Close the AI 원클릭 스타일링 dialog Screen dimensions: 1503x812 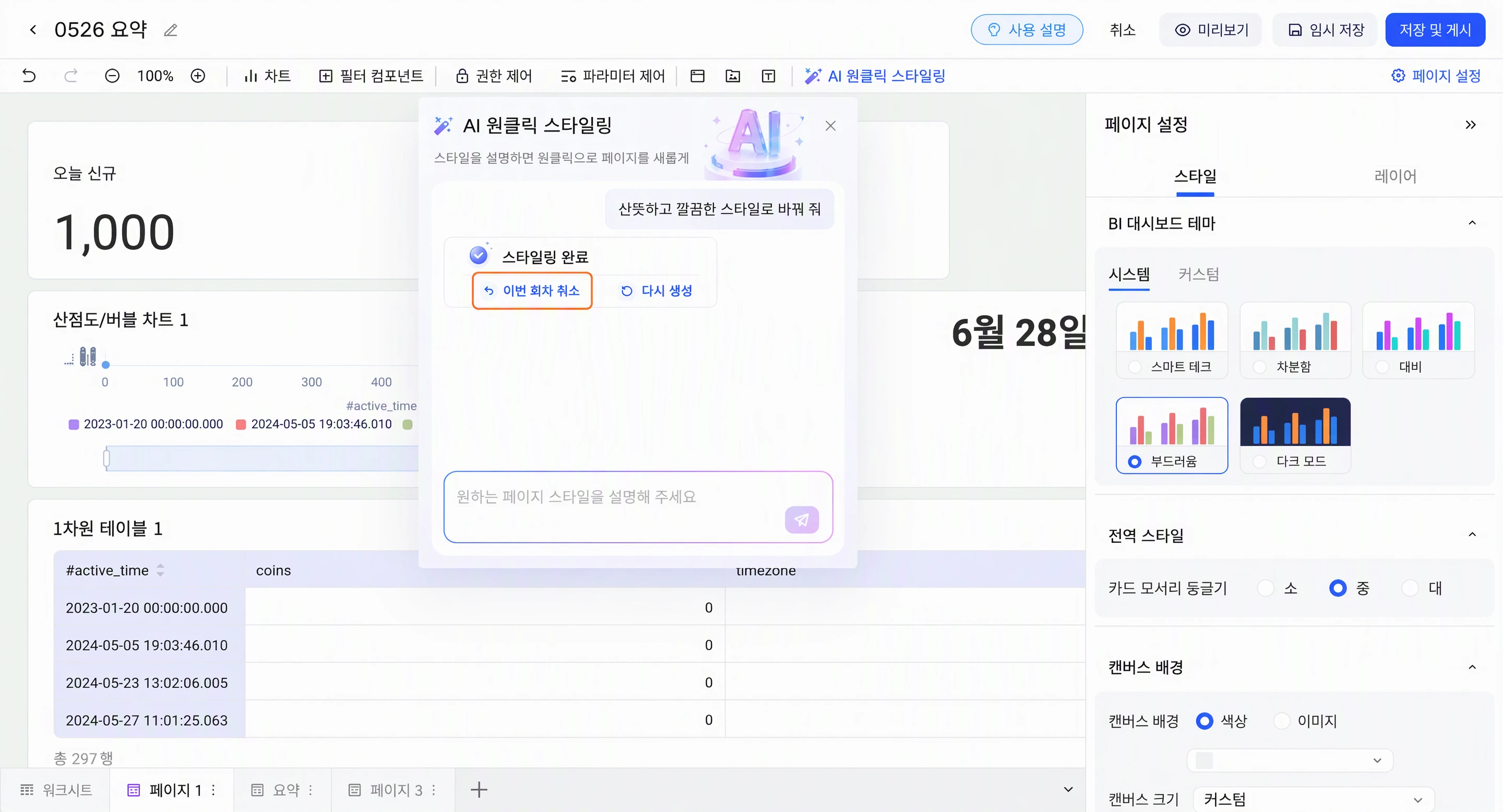[830, 126]
